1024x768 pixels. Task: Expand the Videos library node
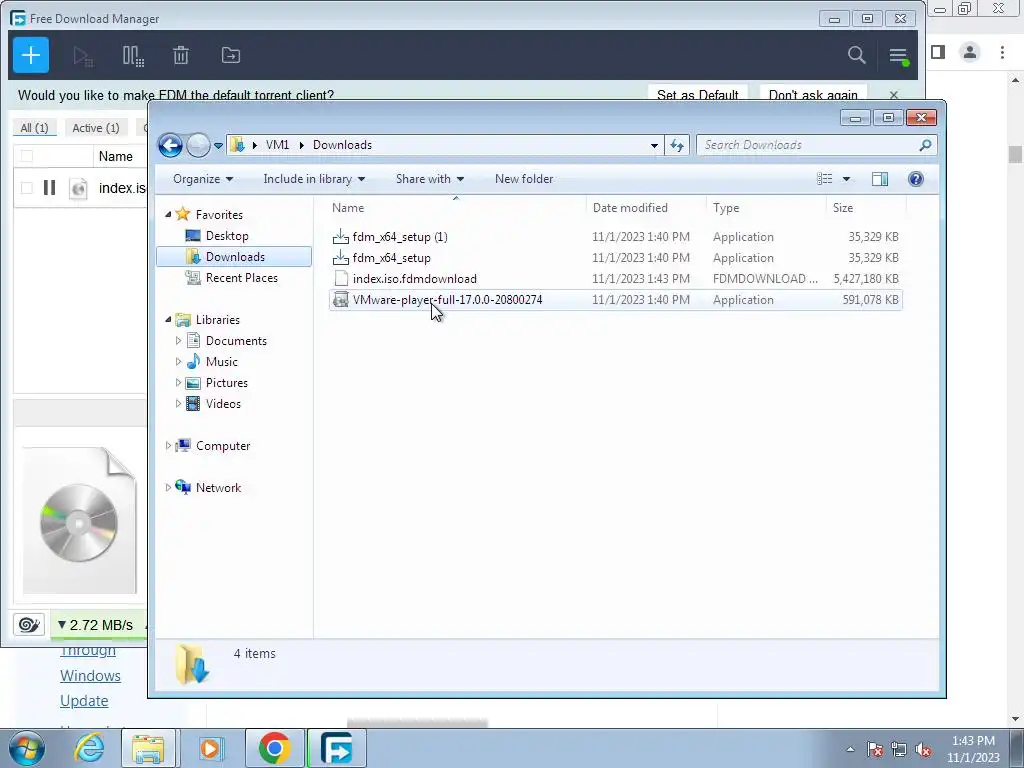click(x=178, y=404)
